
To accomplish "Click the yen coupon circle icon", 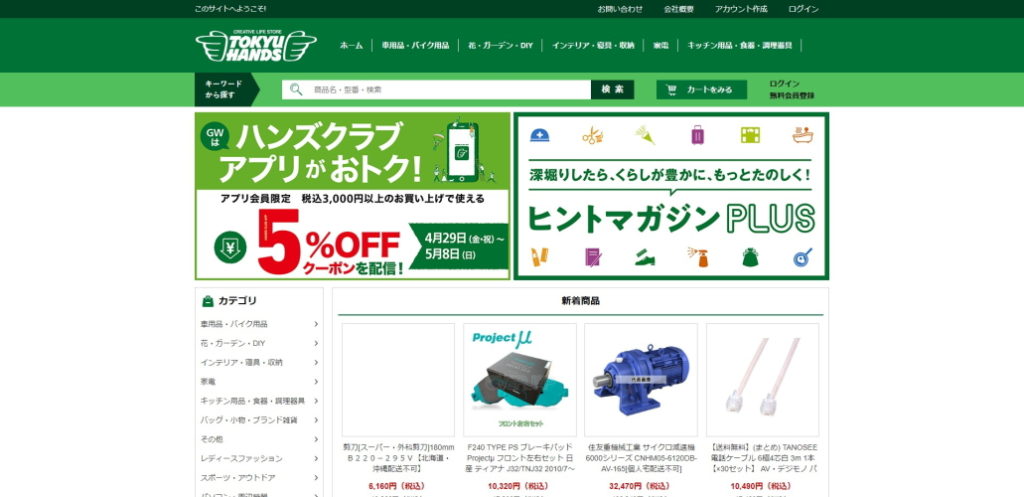I will pyautogui.click(x=230, y=247).
